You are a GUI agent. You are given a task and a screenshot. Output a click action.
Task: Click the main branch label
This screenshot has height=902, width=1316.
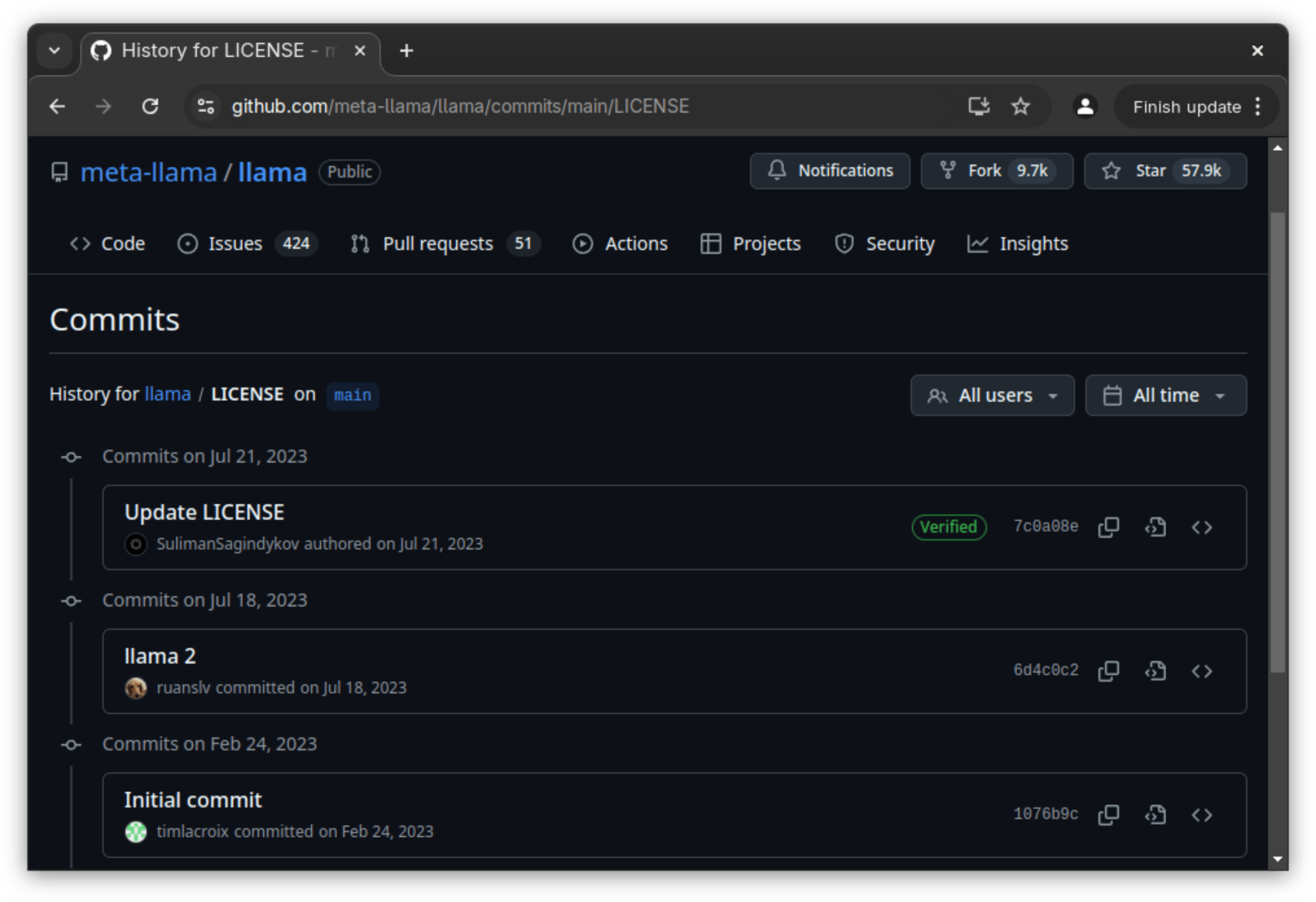tap(352, 395)
